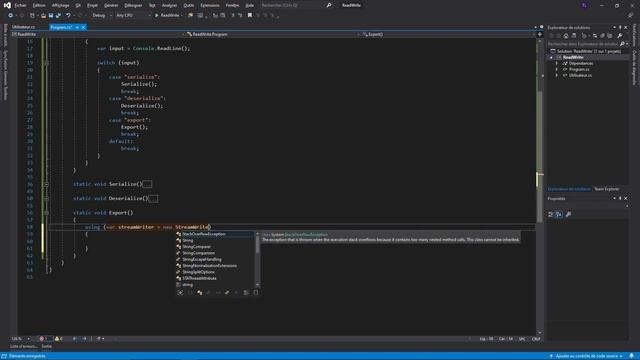Viewport: 640px width, 360px height.
Task: Select StringComparer in completion list
Action: (215, 247)
